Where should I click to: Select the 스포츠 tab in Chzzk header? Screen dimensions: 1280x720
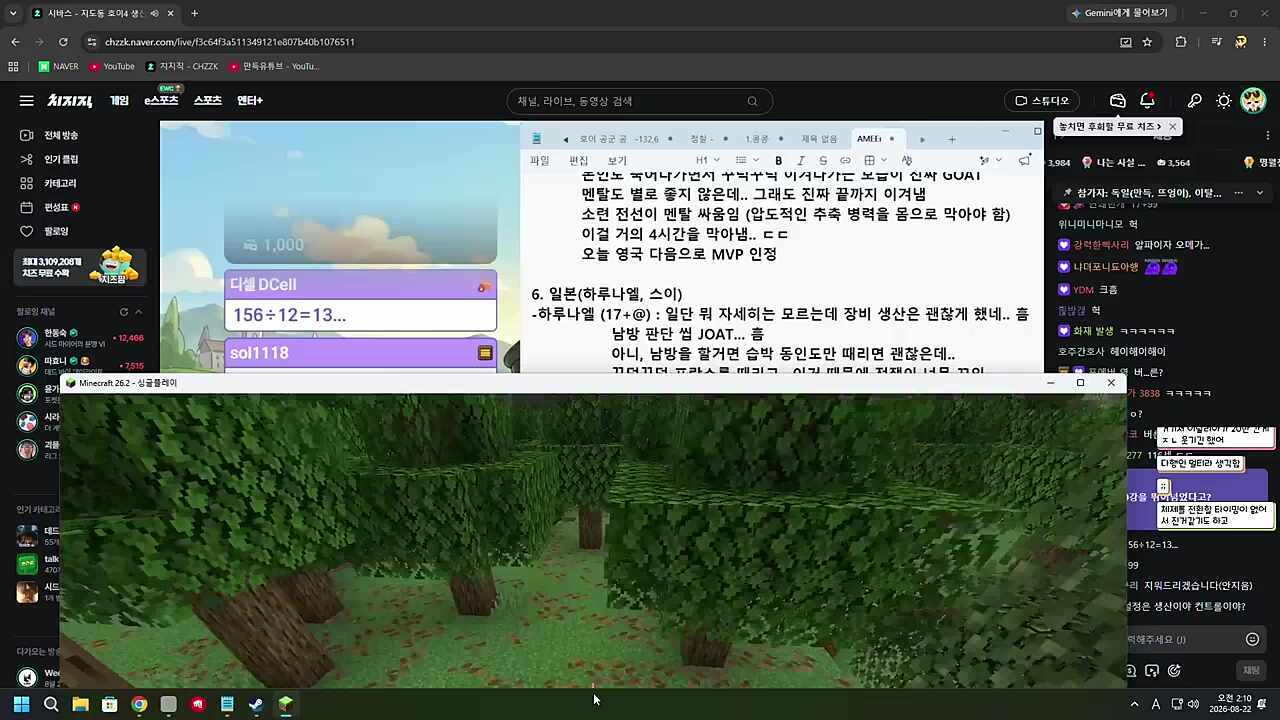[207, 101]
